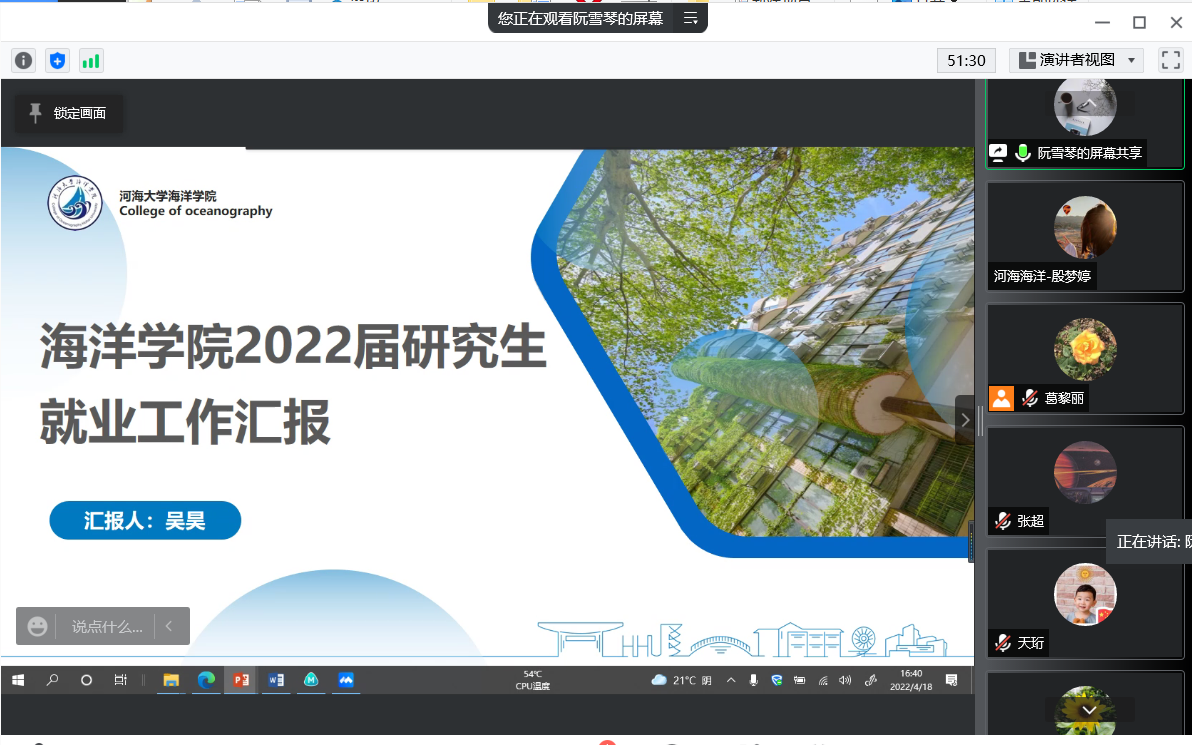Click the screen share icon on 阮雪琴's tile
This screenshot has height=745, width=1192.
click(998, 153)
